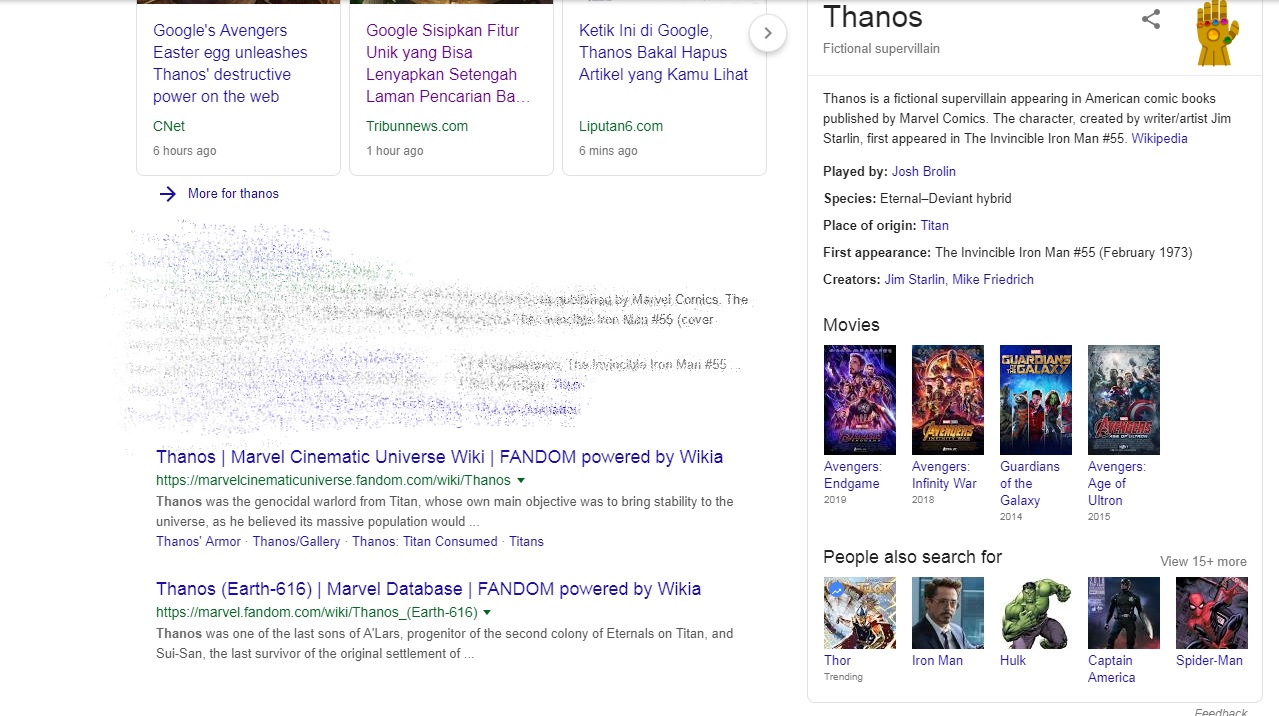Open the Wikipedia link in description
The image size is (1279, 716).
pos(1159,139)
